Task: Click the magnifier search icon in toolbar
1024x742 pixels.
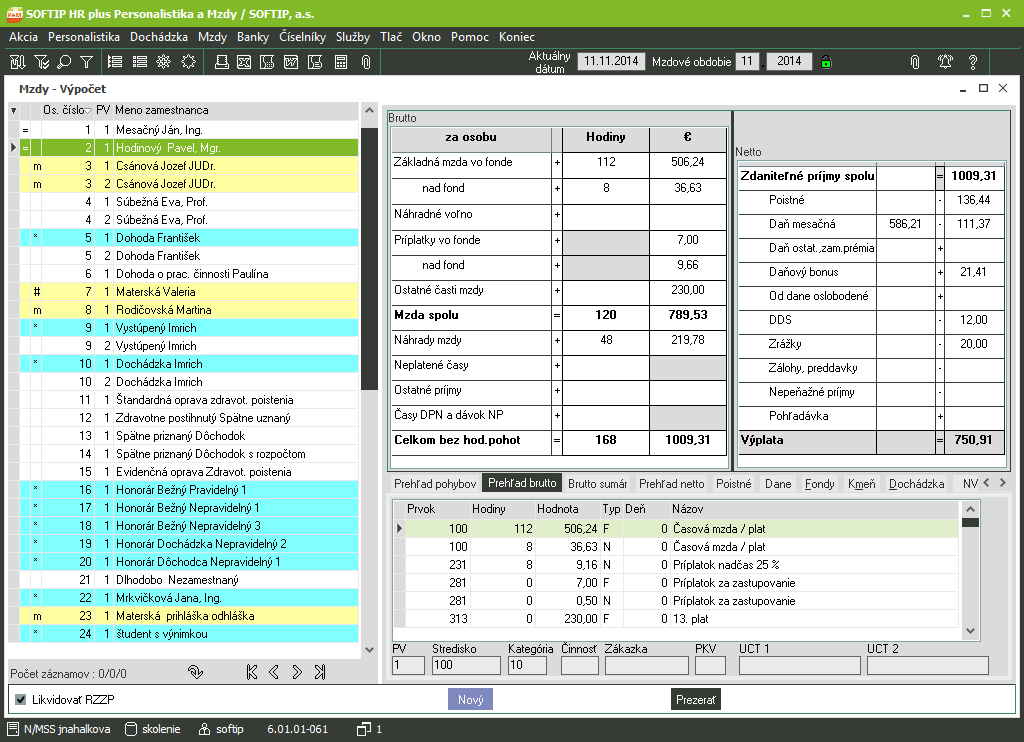Action: 63,62
